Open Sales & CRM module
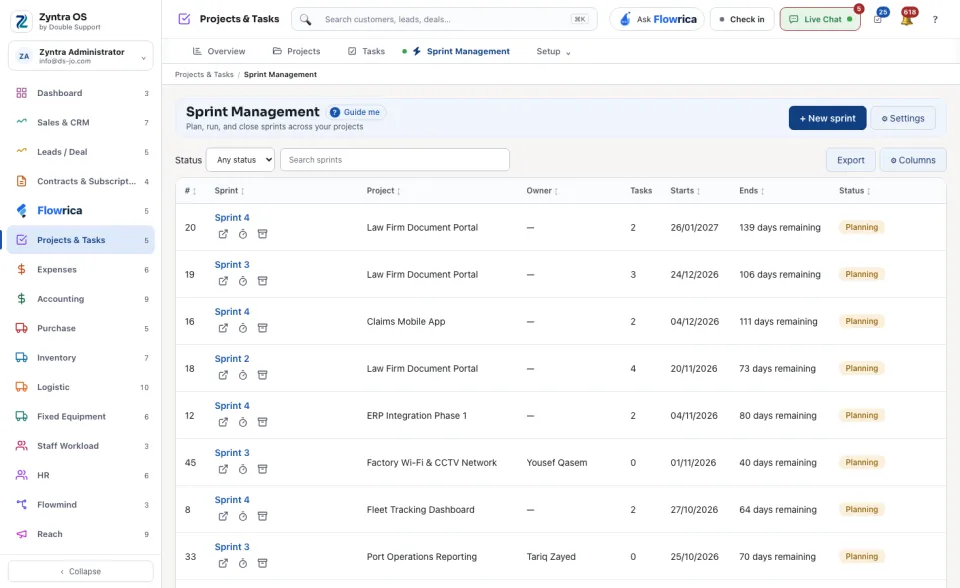The image size is (960, 588). point(81,122)
